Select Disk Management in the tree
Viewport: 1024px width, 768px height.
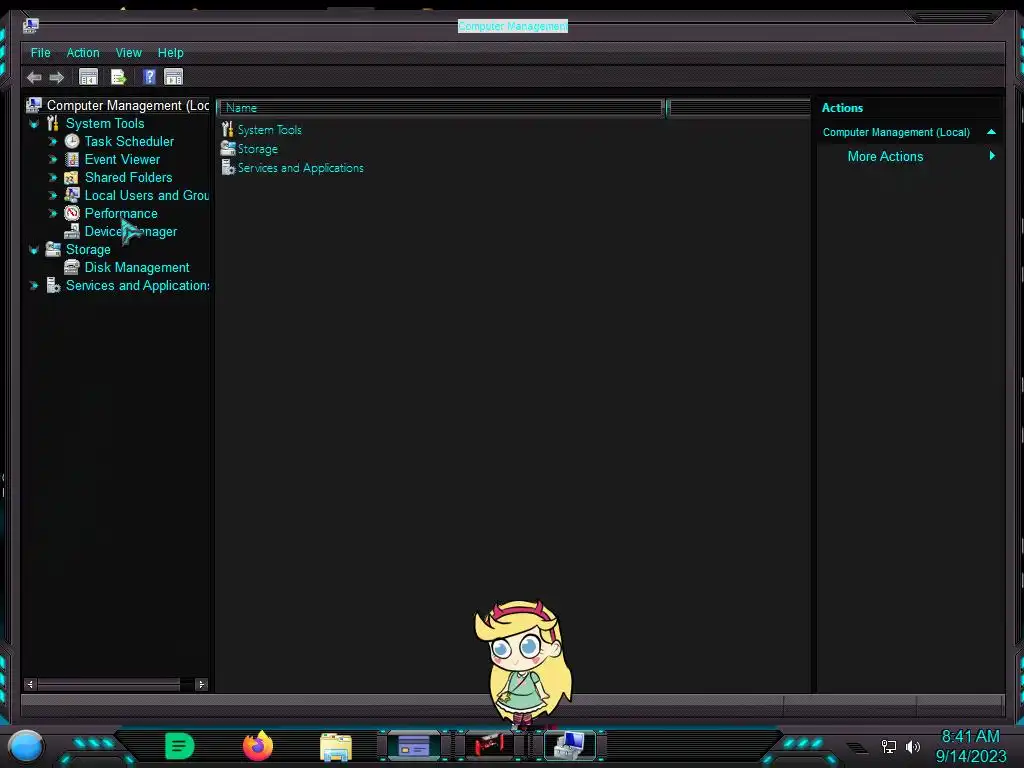(137, 267)
